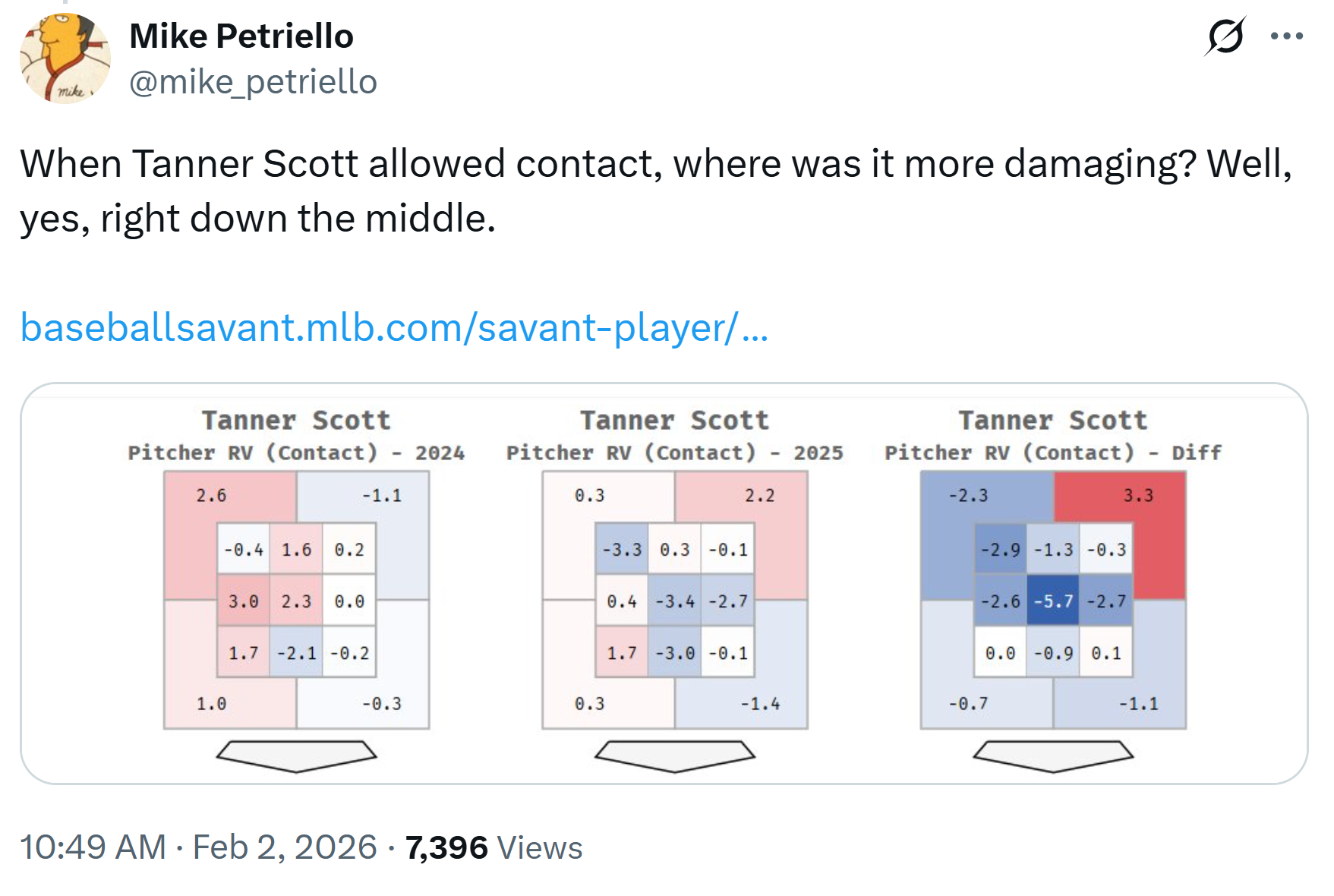Viewport: 1334px width, 896px height.
Task: Click the -2.1 cell in 2024 chart
Action: pyautogui.click(x=296, y=653)
